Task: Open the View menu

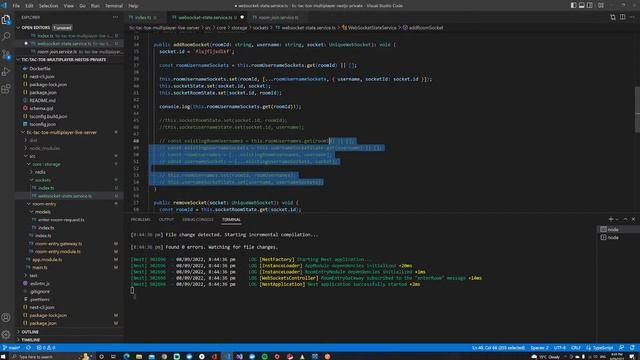Action: pyautogui.click(x=69, y=6)
